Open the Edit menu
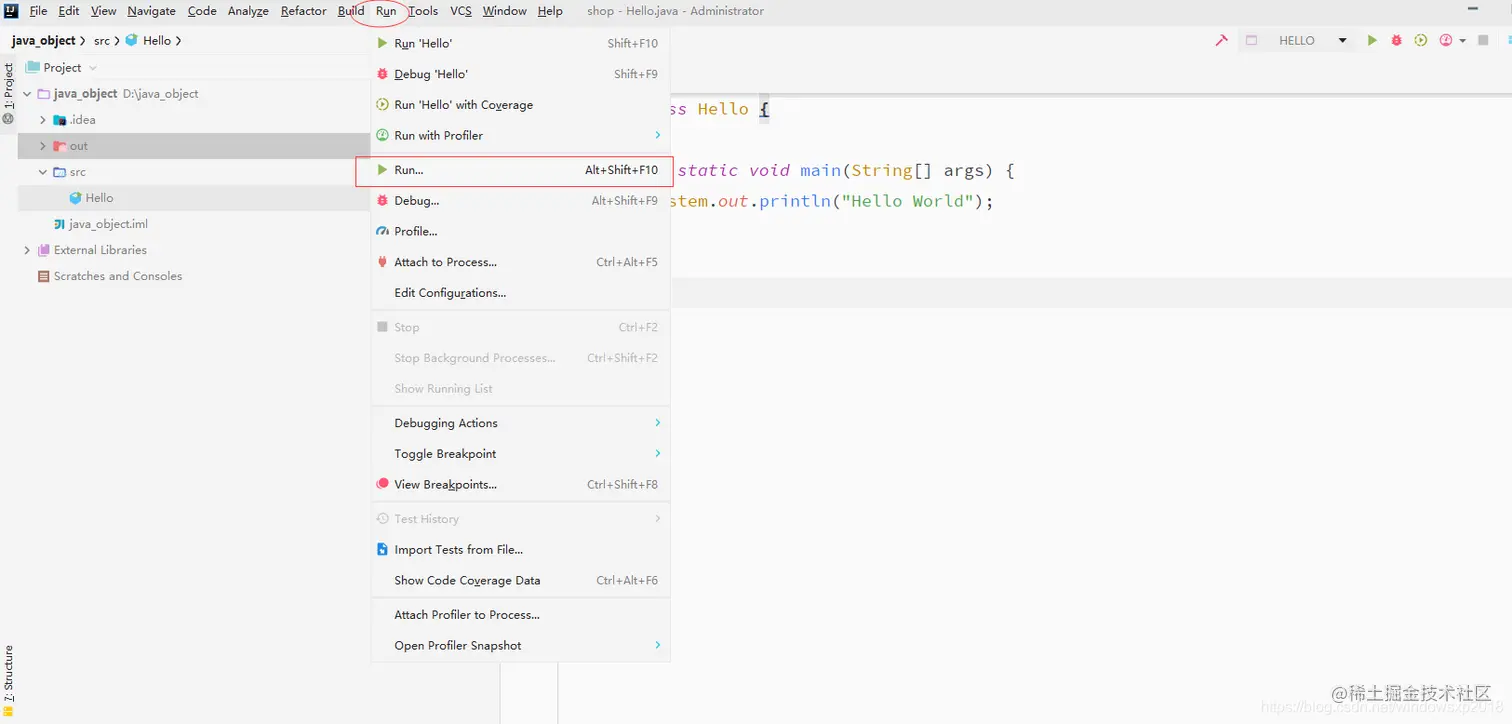This screenshot has height=724, width=1512. pyautogui.click(x=69, y=11)
